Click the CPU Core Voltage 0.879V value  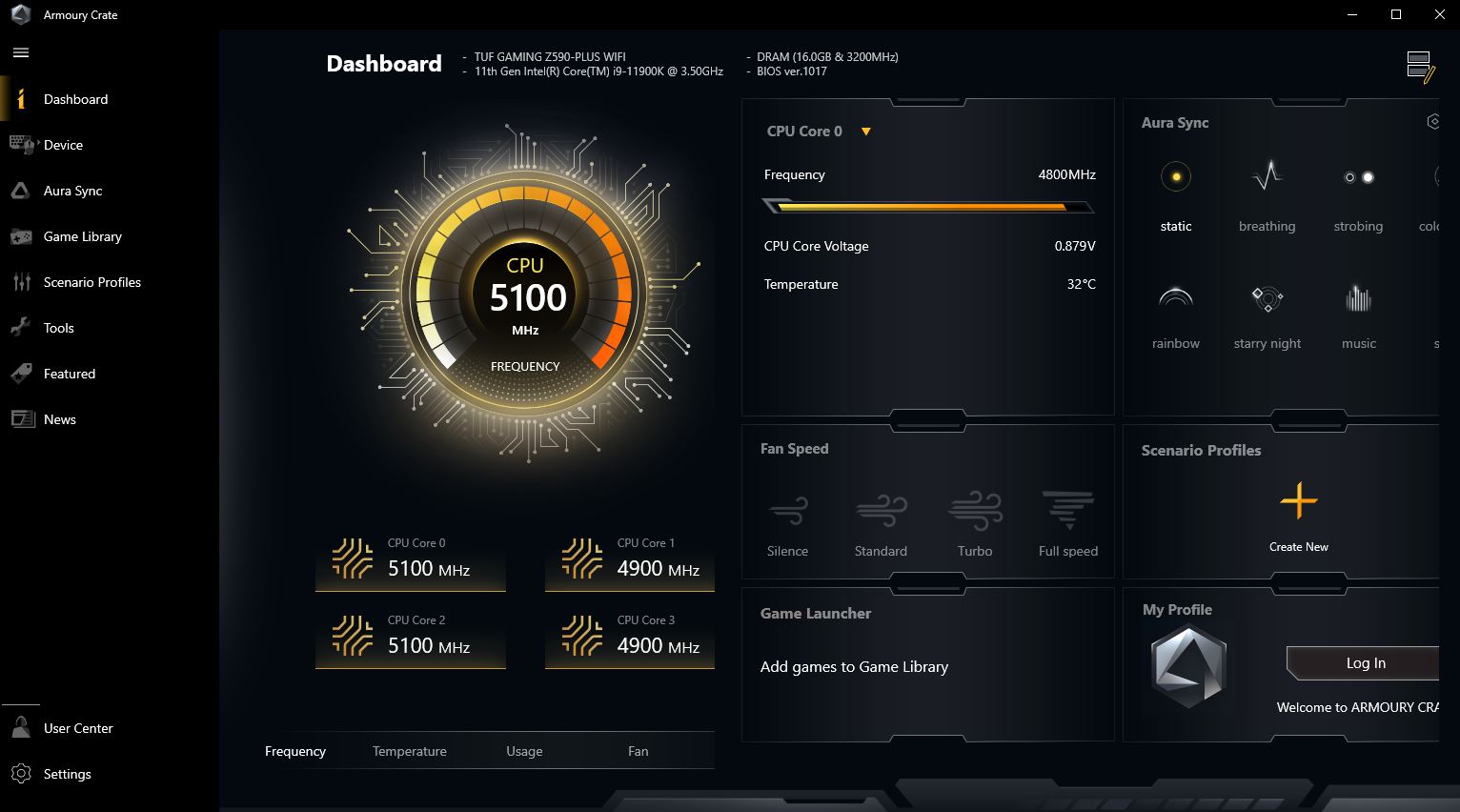click(x=1075, y=246)
